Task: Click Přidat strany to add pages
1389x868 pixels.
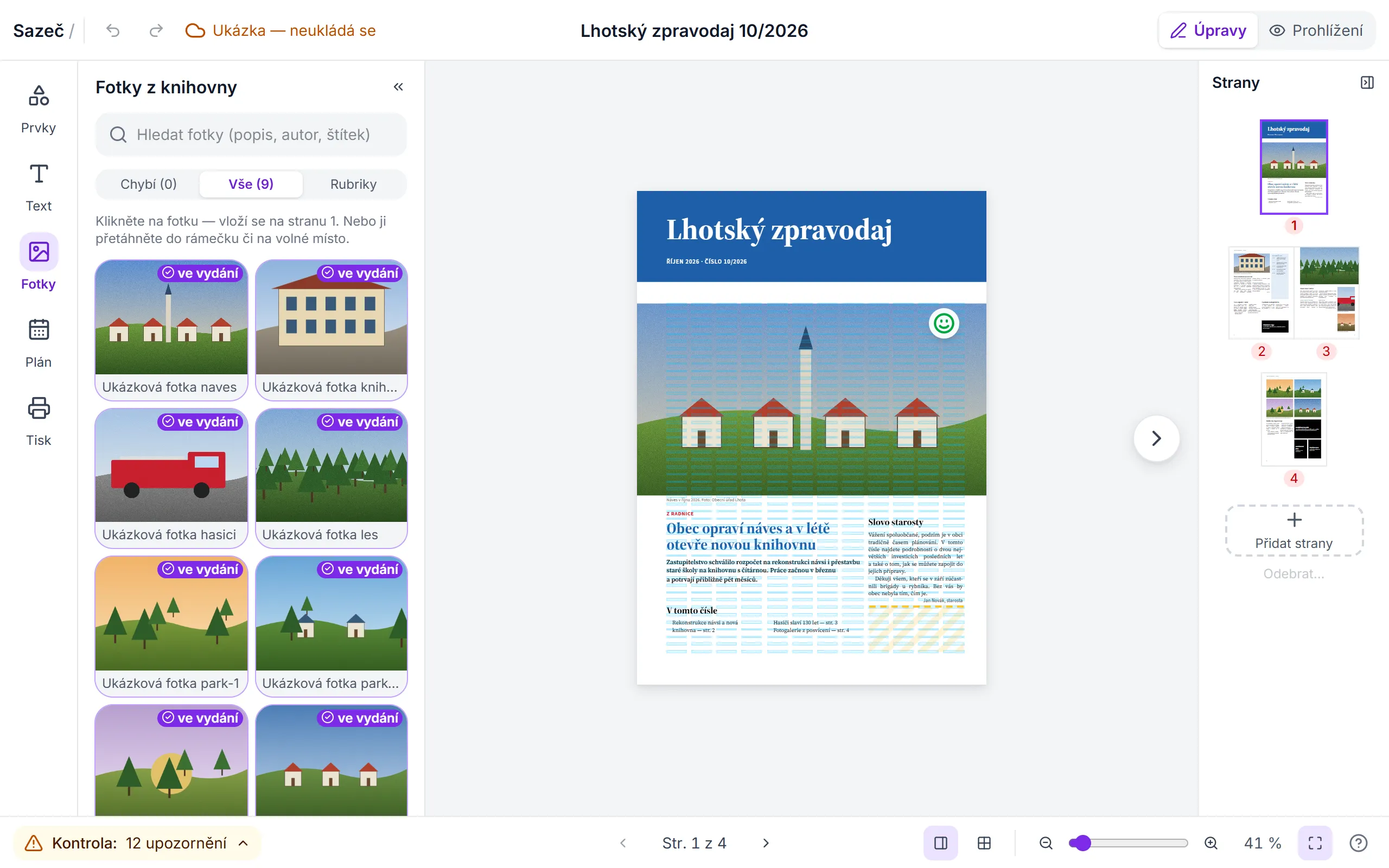Action: click(1294, 531)
